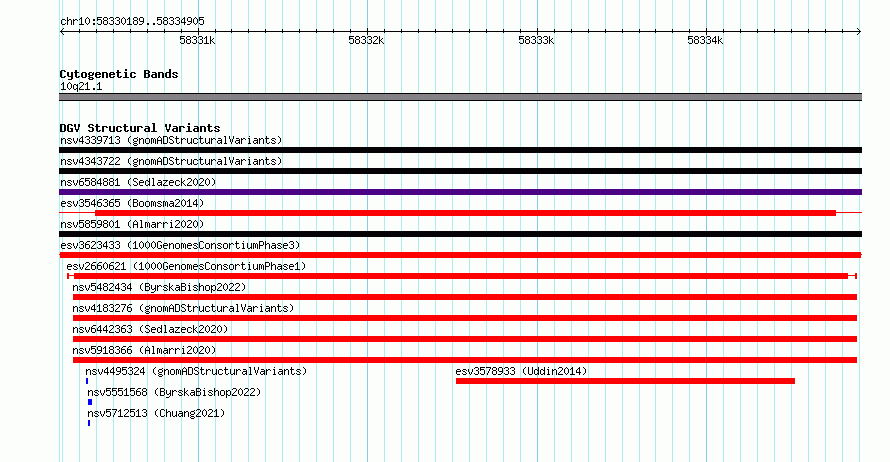Open nsv5551568 ByrskaBishop2022 label
This screenshot has height=462, width=890.
pyautogui.click(x=174, y=392)
